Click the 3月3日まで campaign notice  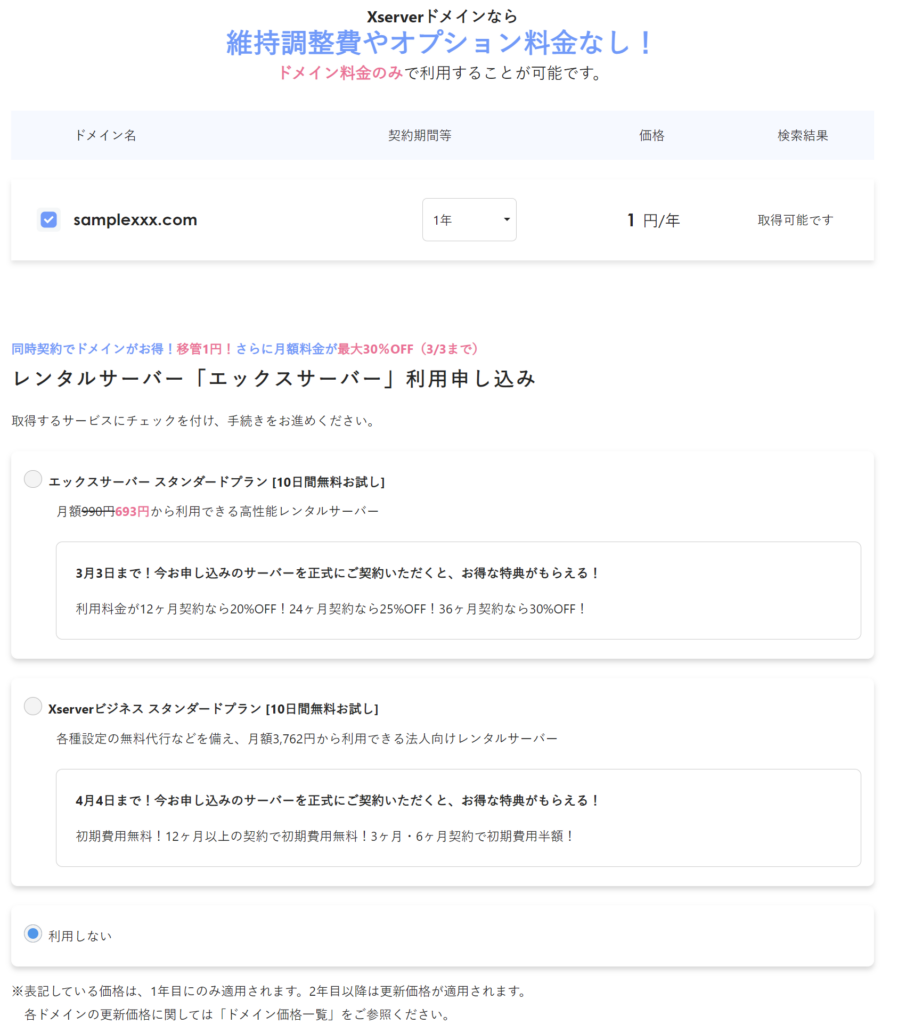click(338, 573)
